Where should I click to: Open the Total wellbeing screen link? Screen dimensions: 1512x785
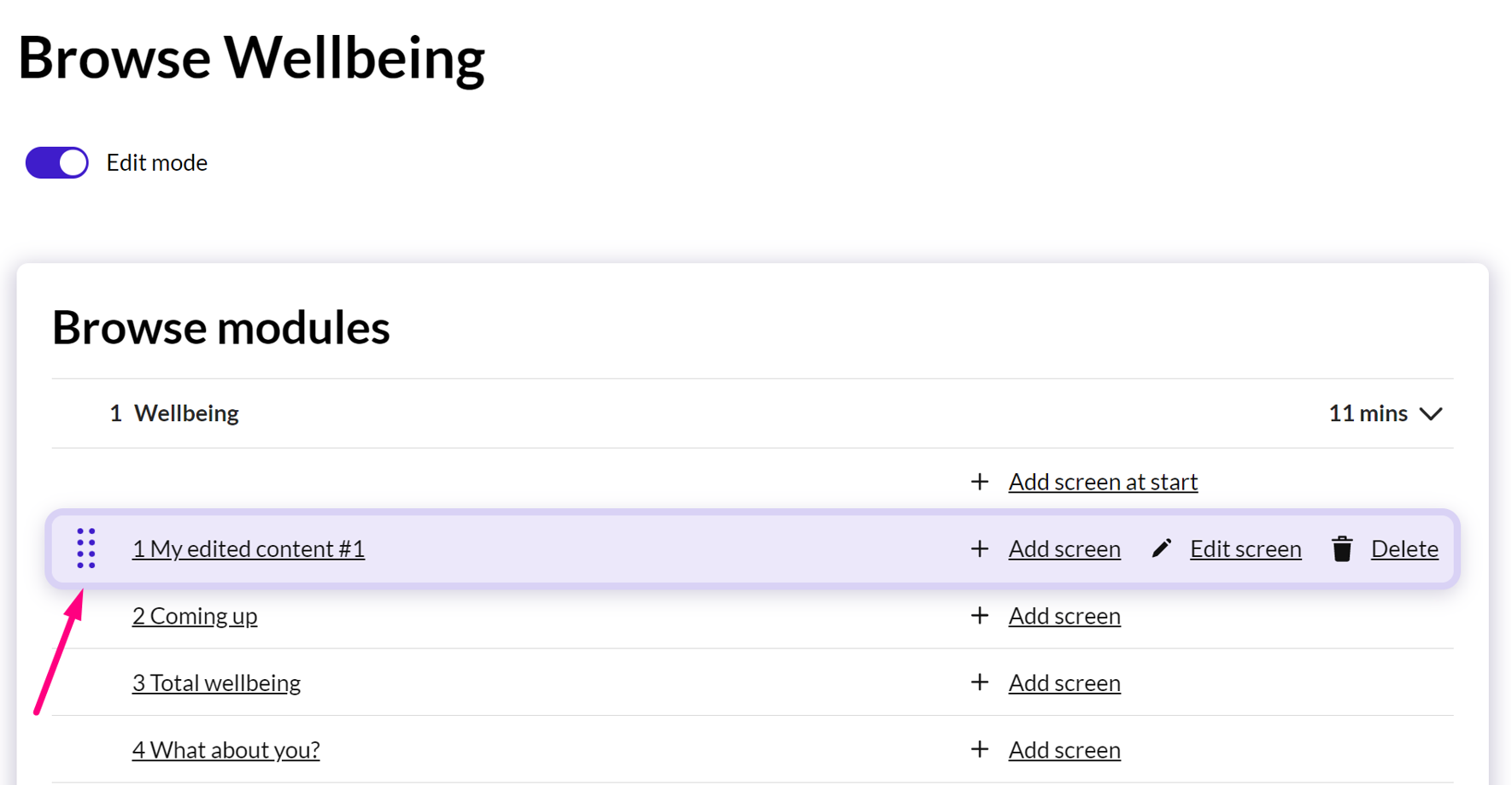tap(216, 682)
